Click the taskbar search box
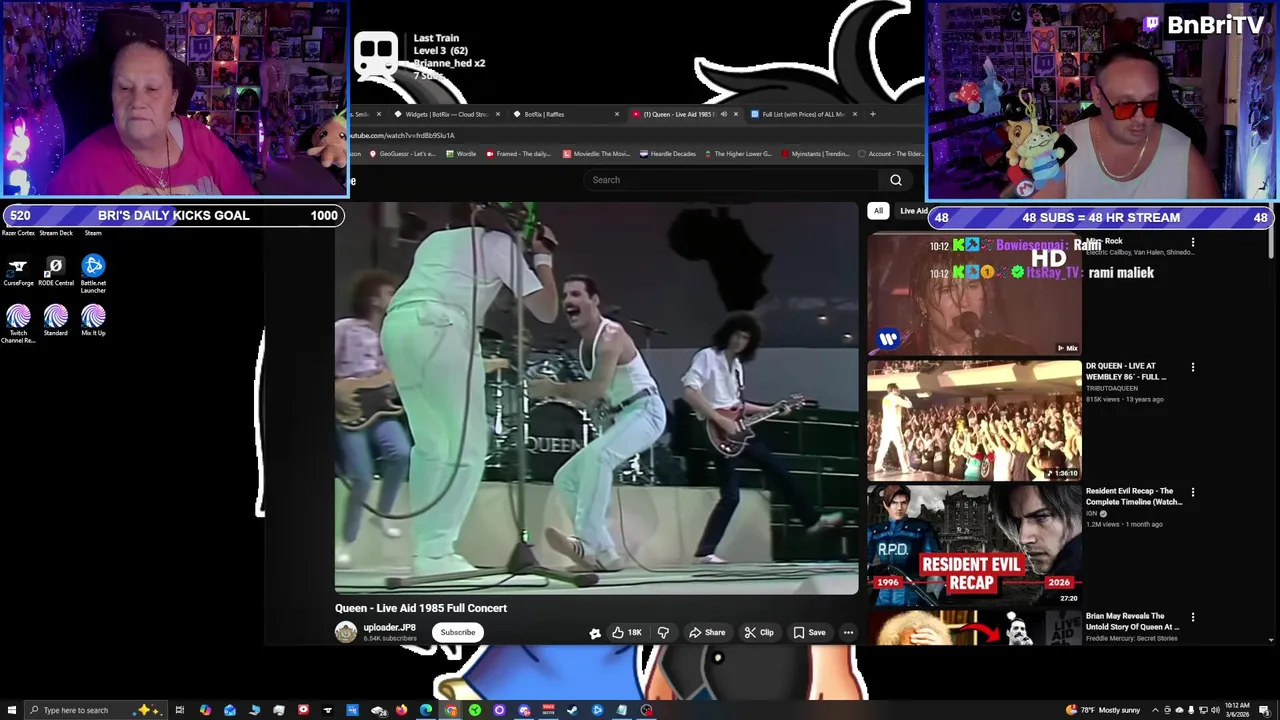 [95, 710]
